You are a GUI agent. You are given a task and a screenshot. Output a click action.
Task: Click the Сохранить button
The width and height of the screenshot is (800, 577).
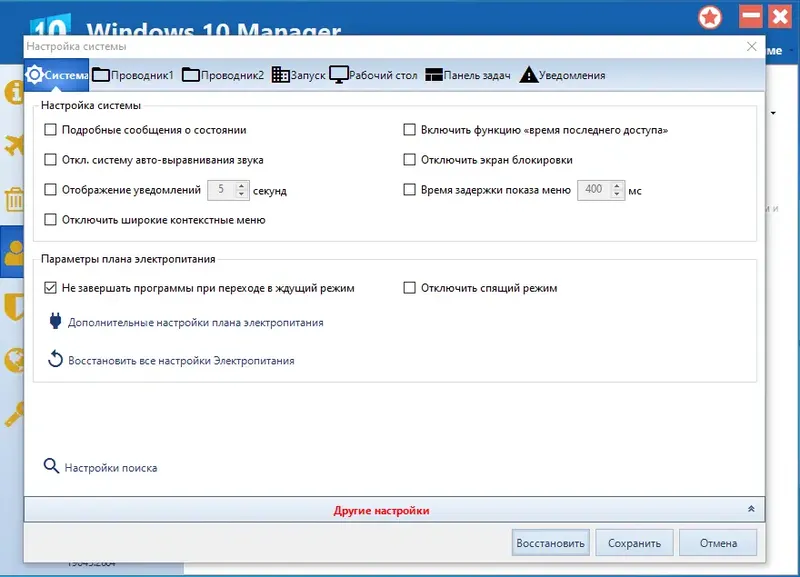click(634, 543)
